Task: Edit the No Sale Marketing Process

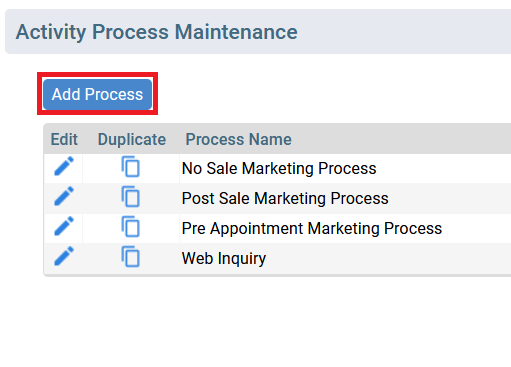Action: (x=64, y=166)
